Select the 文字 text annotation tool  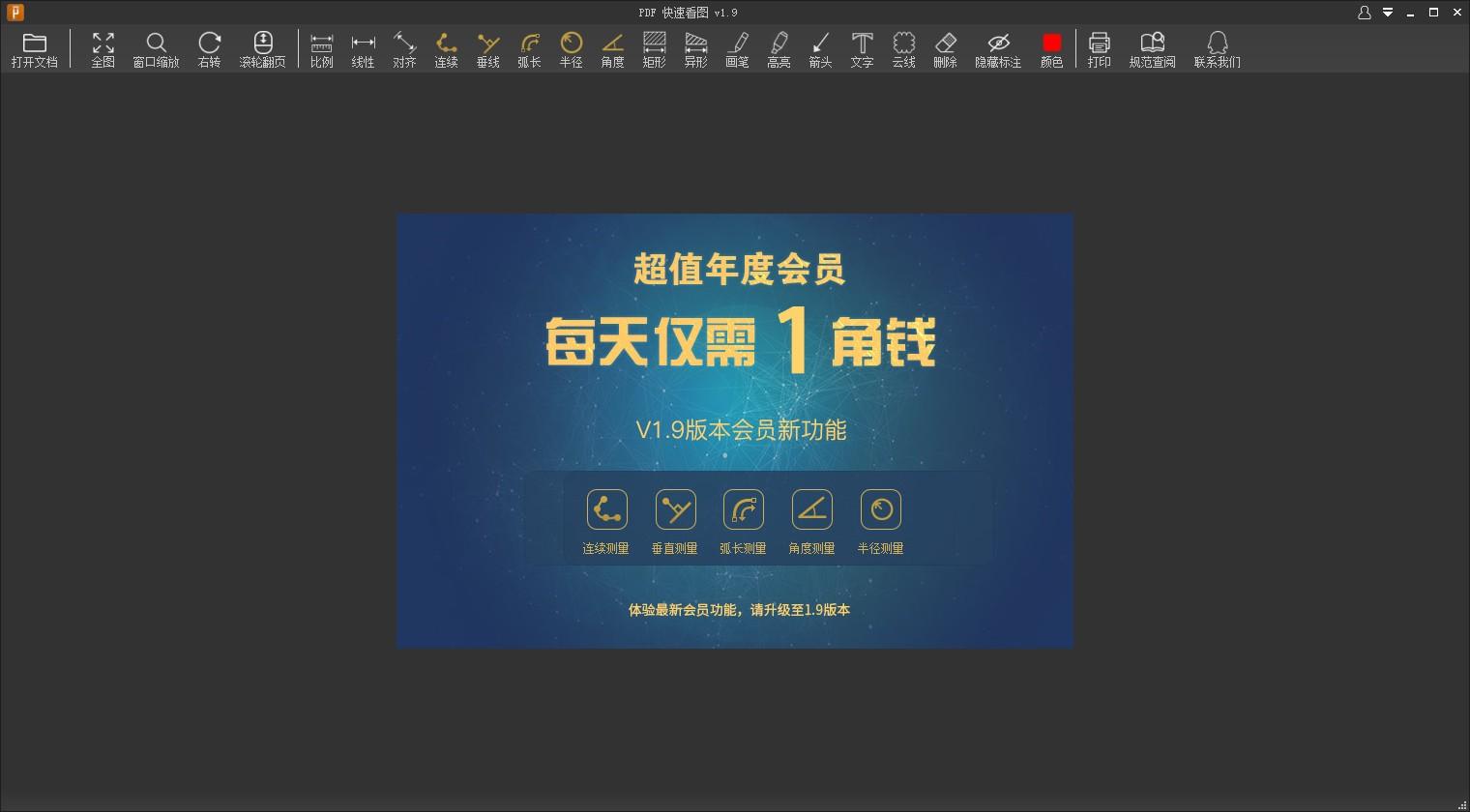point(862,50)
